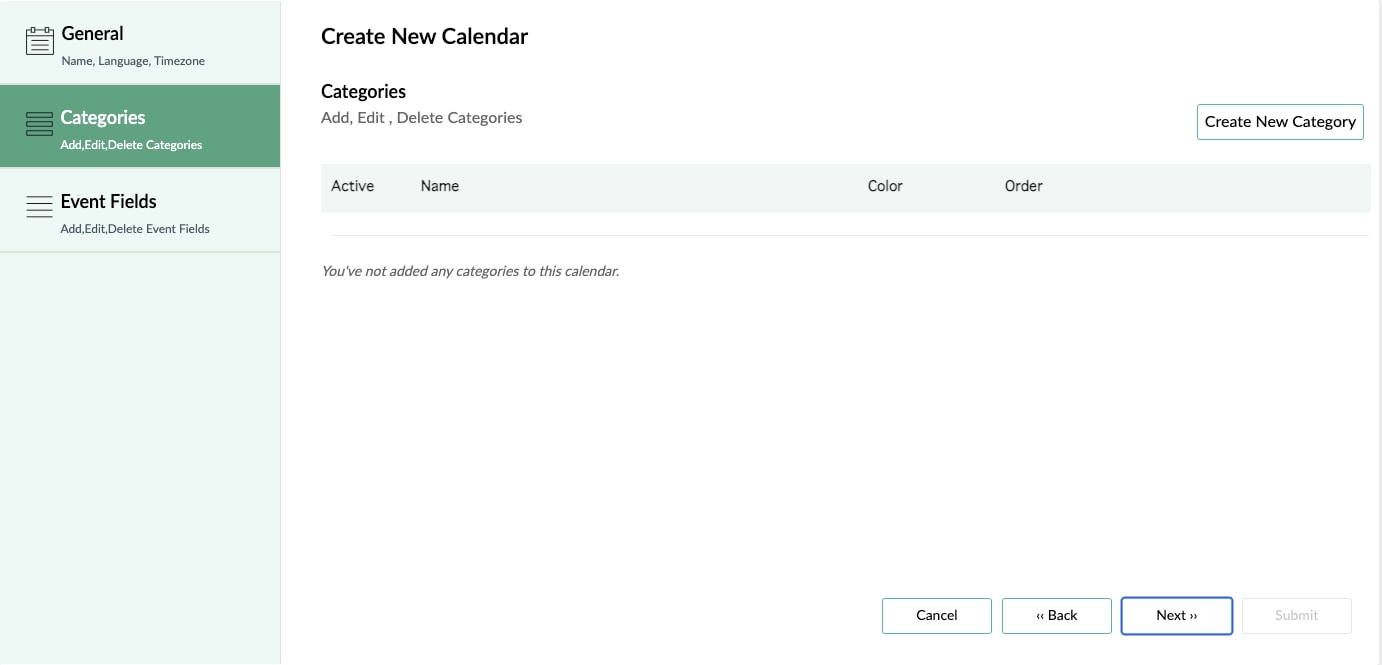Click the list icon beside Categories
Screen dimensions: 1382x665
(x=39, y=125)
